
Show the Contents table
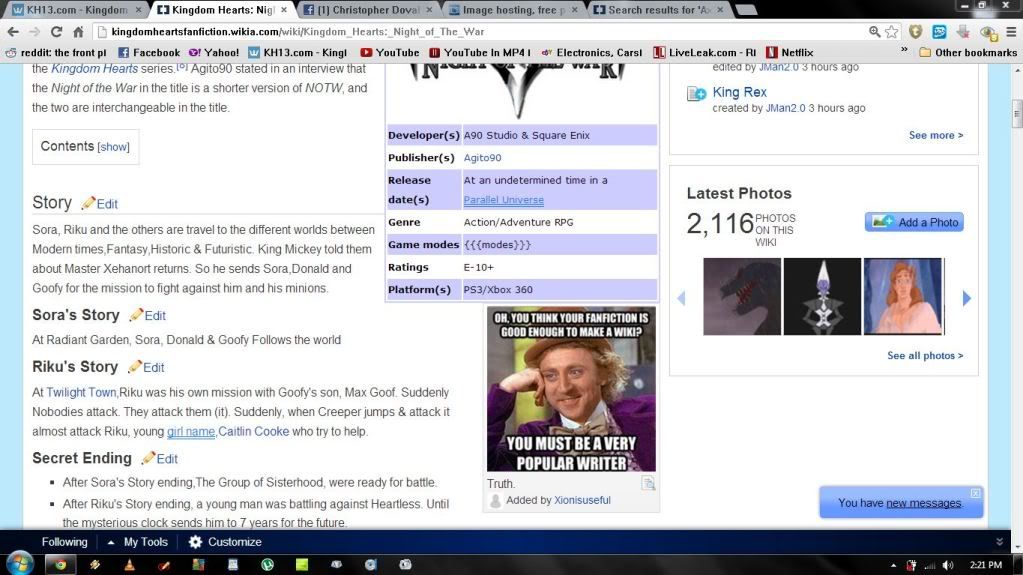(113, 147)
